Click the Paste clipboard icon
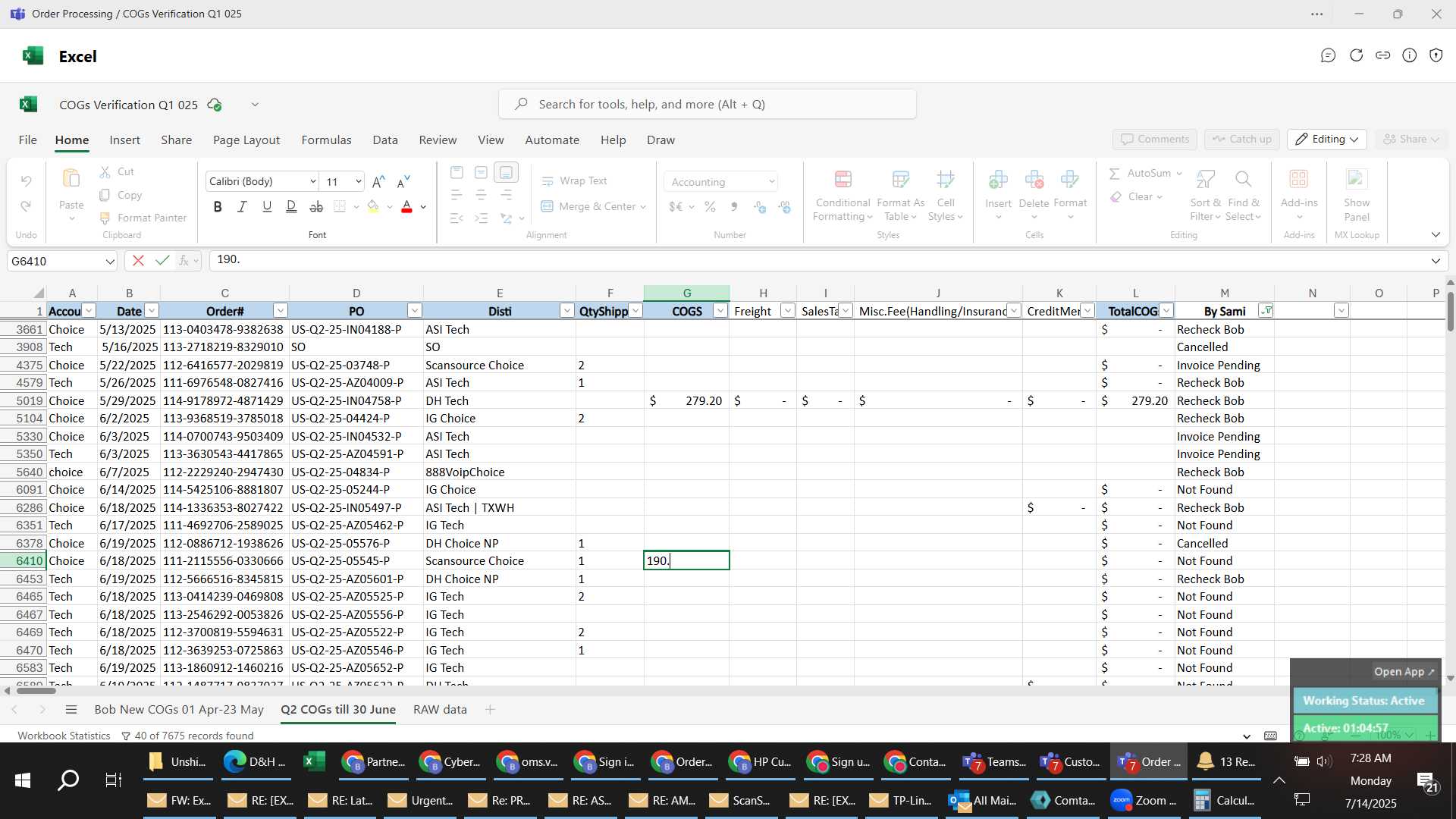 (x=71, y=178)
